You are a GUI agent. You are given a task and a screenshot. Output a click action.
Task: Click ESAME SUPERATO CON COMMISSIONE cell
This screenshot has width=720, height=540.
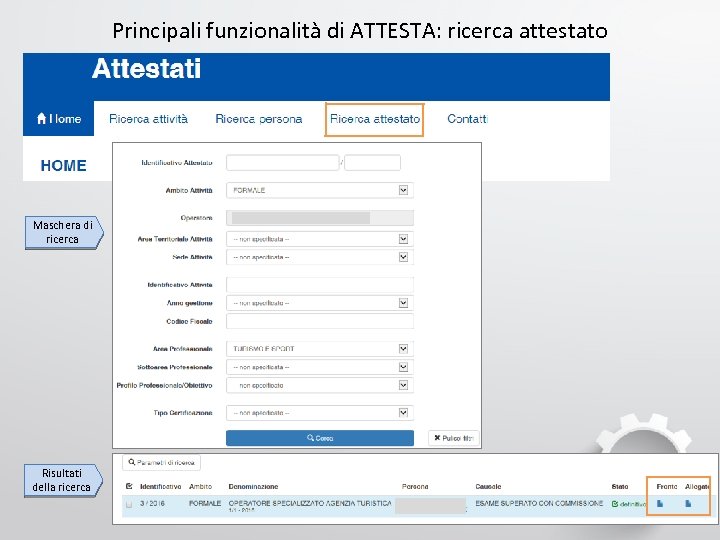tap(539, 503)
